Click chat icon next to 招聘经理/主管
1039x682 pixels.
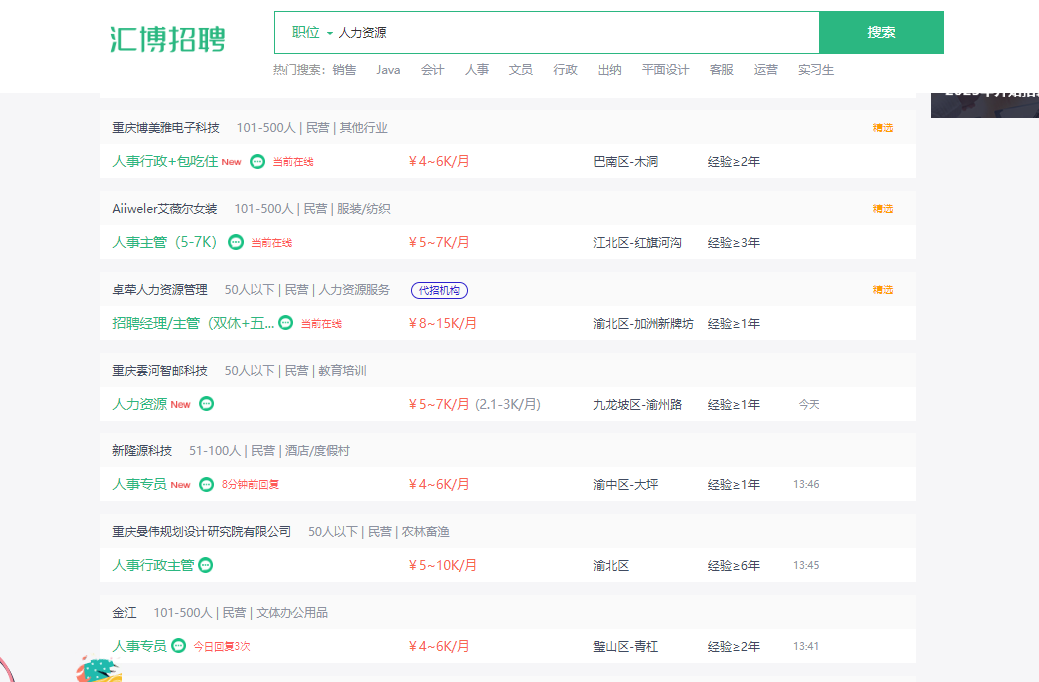coord(286,323)
